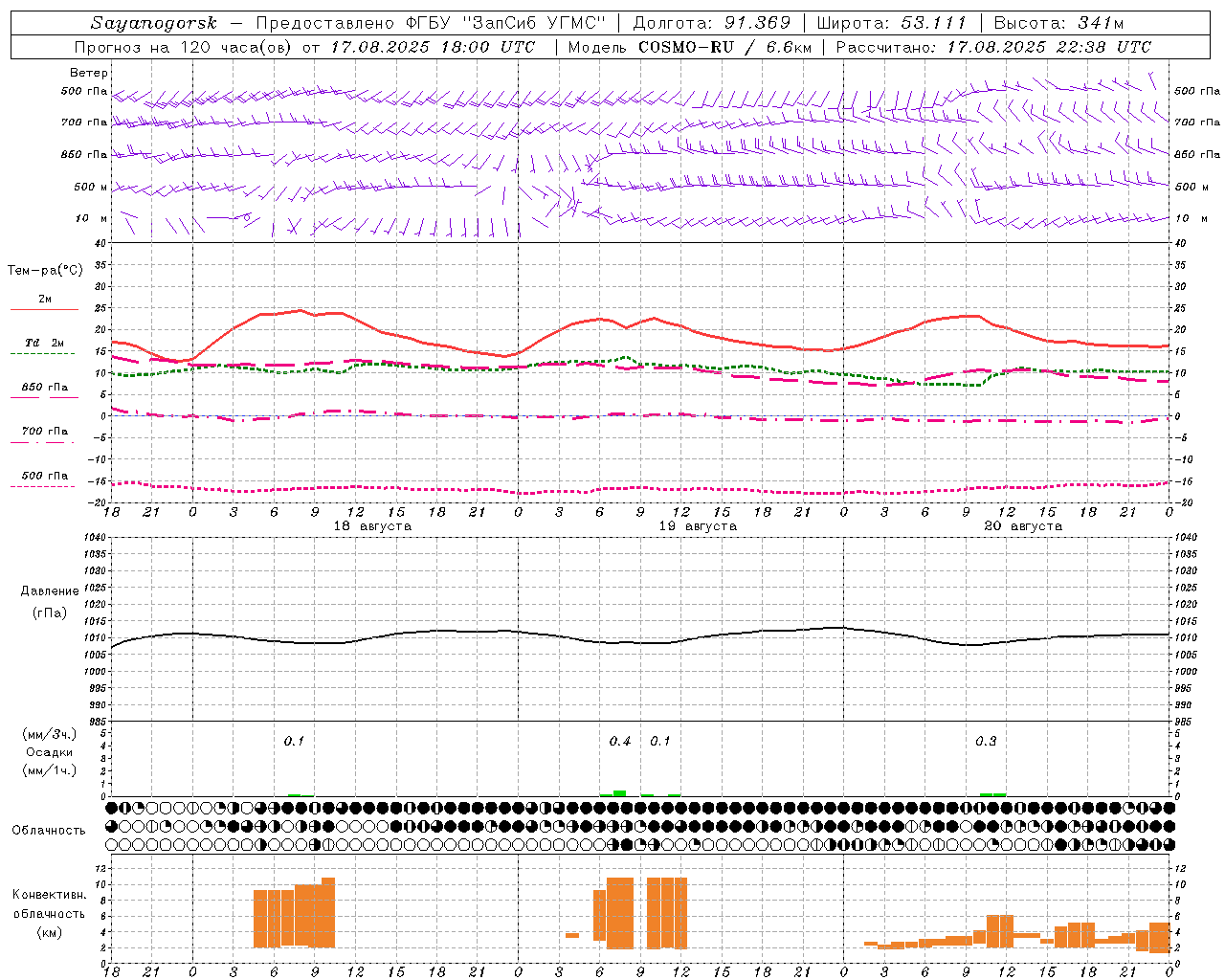Screen dimensions: 1225x980
Task: Click the "(км)" unit under convective cloudiness
Action: point(50,932)
